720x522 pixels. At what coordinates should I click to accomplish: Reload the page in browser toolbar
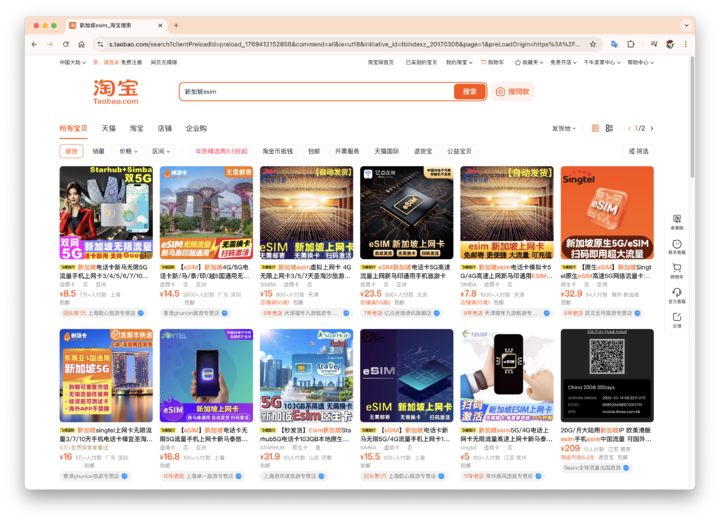[66, 45]
